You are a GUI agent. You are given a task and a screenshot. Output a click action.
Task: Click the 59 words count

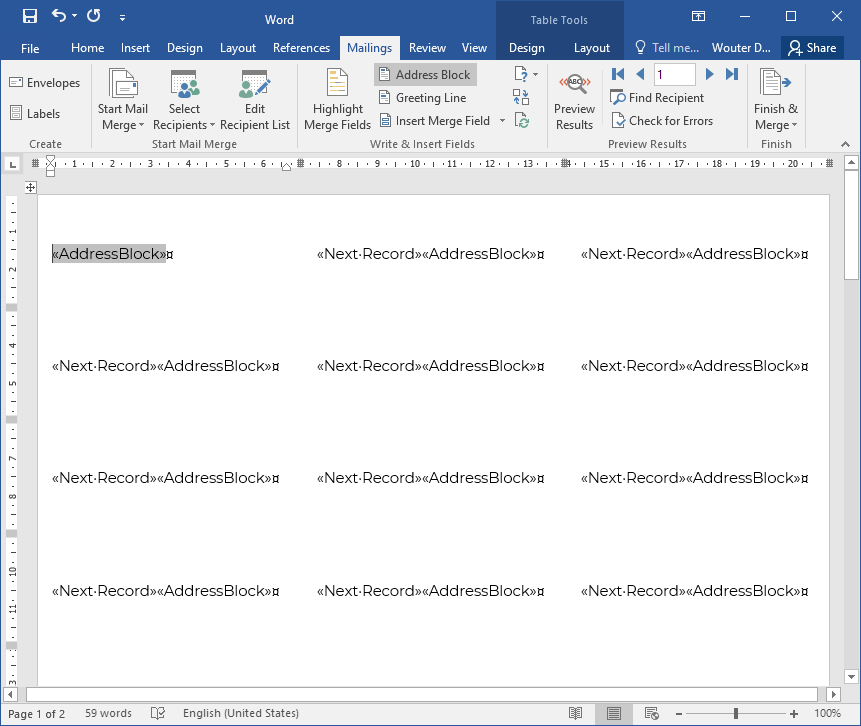click(108, 713)
